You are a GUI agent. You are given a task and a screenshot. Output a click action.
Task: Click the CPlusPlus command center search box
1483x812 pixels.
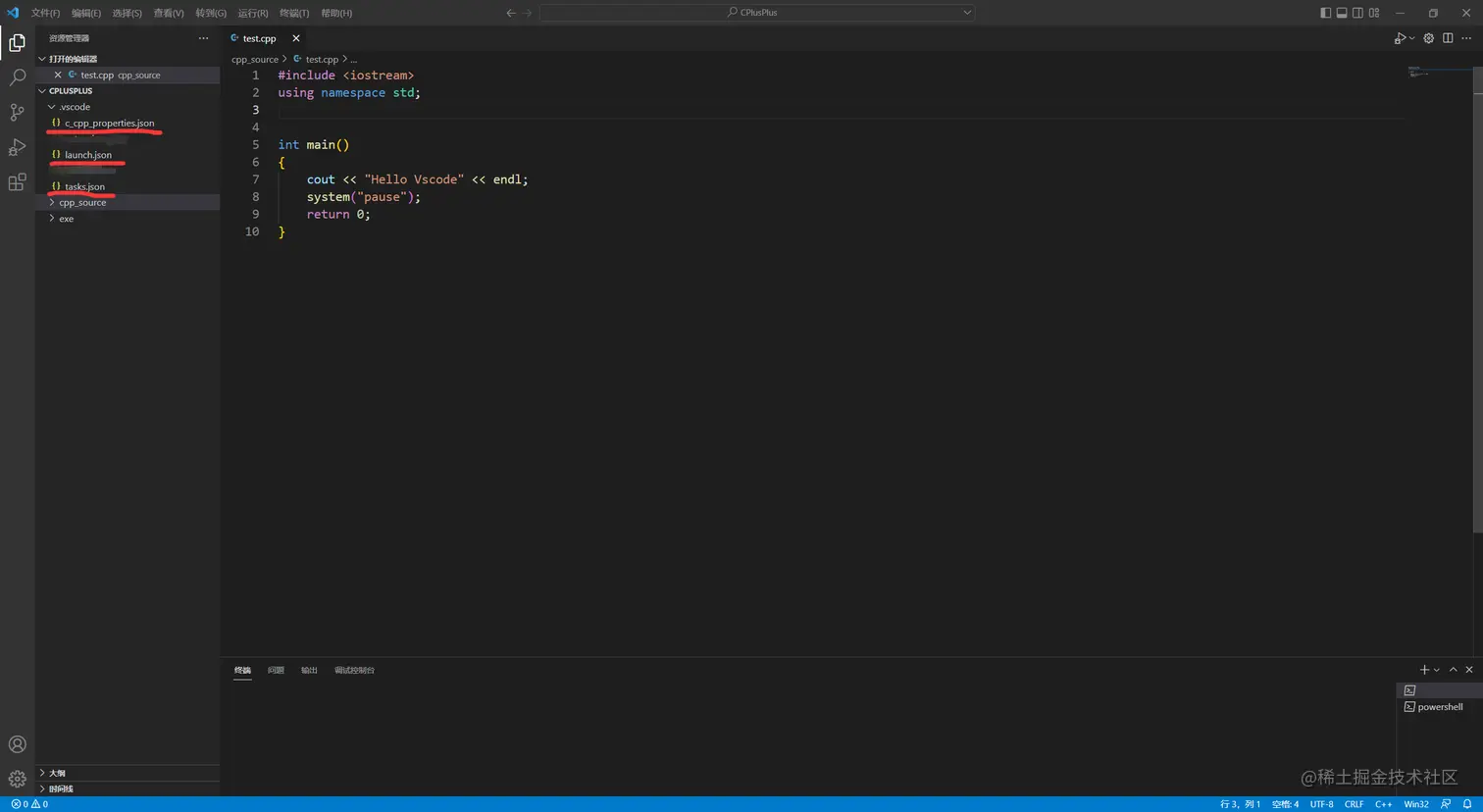point(757,13)
